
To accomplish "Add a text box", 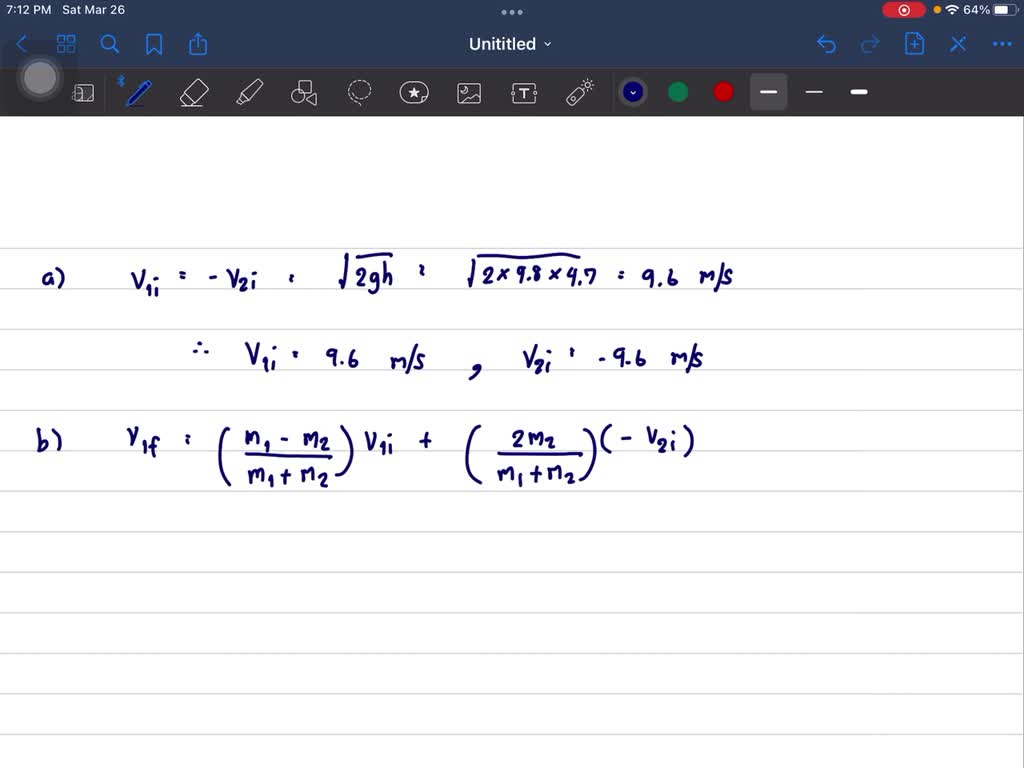I will (524, 92).
